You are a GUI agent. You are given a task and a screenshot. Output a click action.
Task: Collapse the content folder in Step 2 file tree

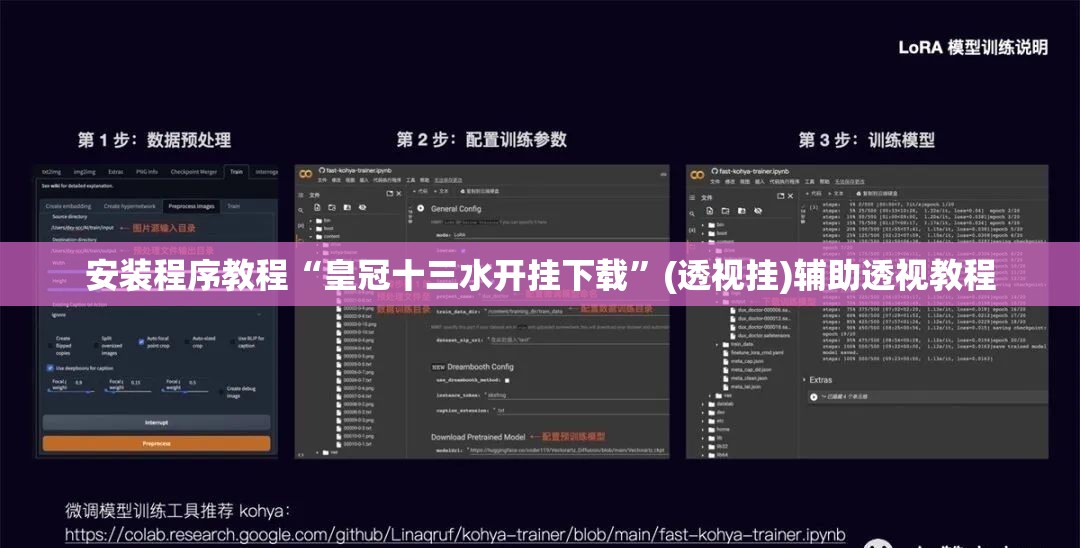[311, 236]
